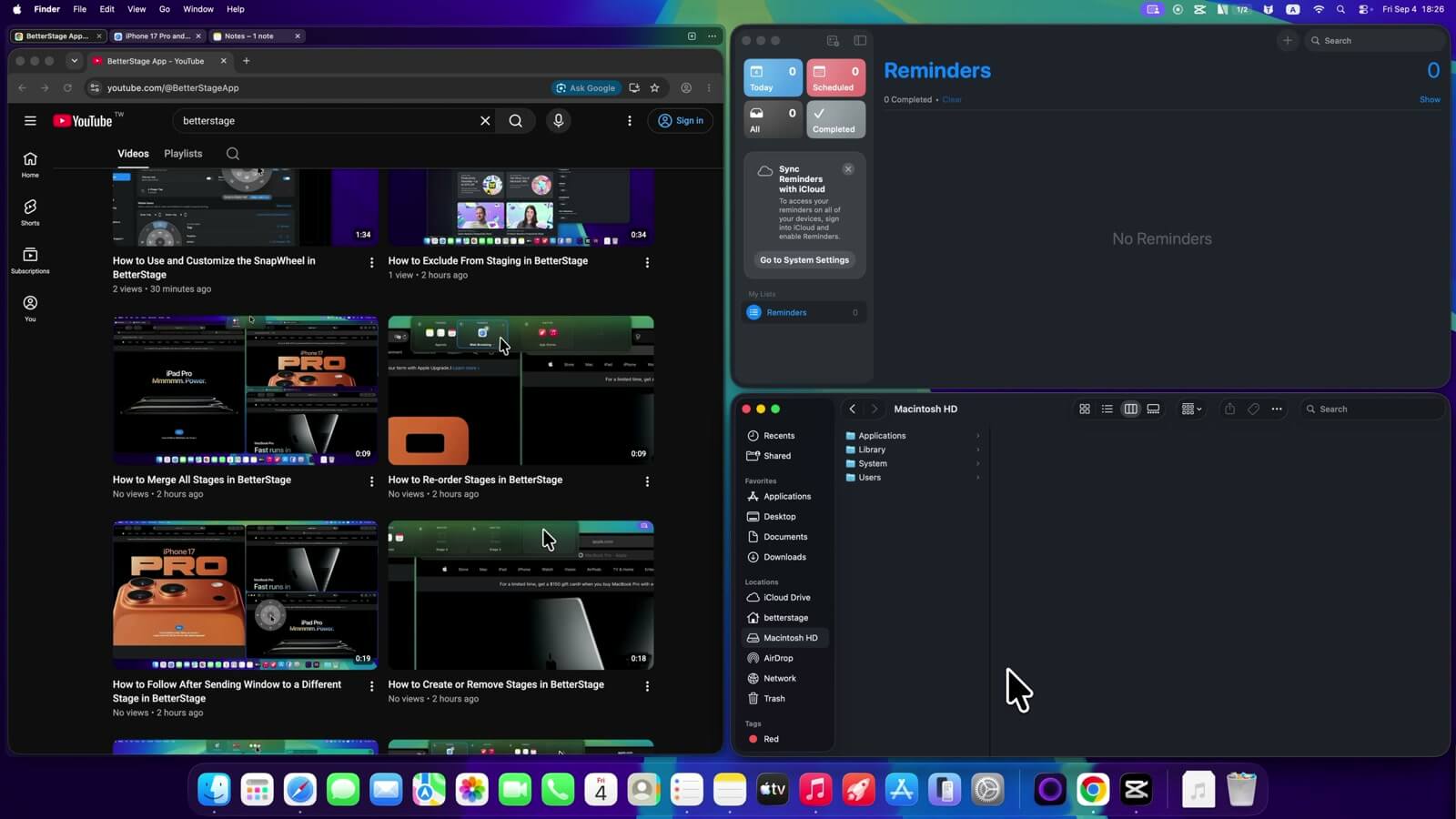Reload the YouTube page
This screenshot has width=1456, height=819.
click(x=67, y=87)
